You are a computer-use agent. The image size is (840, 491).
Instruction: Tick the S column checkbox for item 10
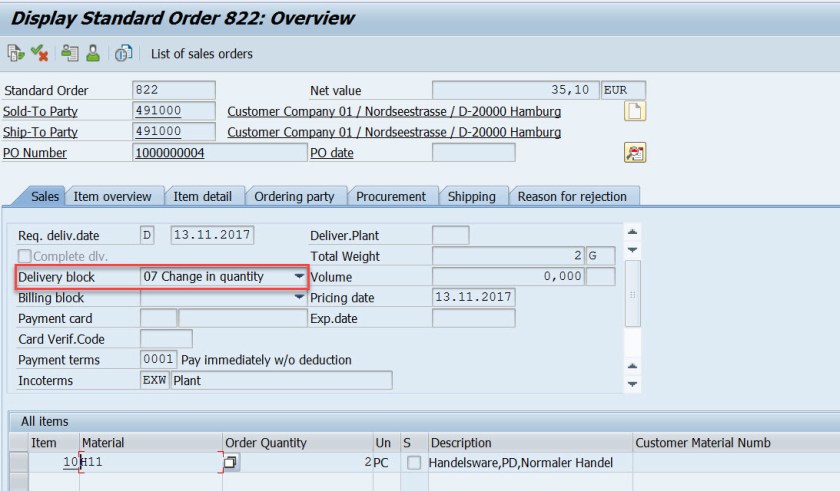pyautogui.click(x=414, y=463)
